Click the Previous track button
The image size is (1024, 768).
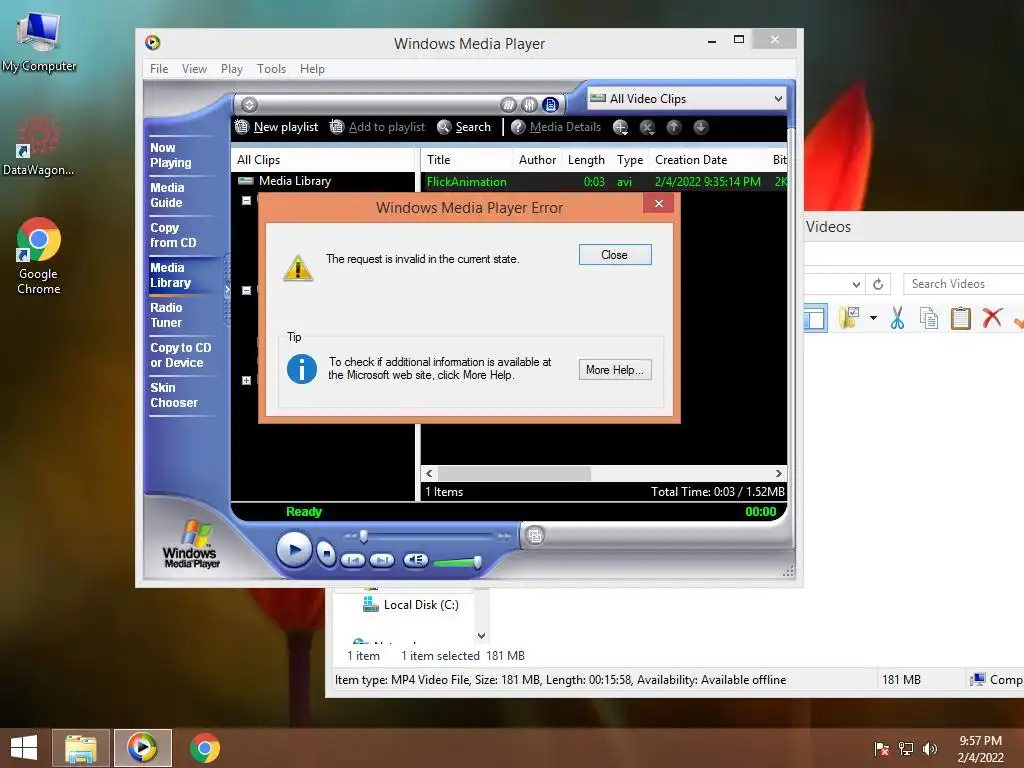pos(353,560)
